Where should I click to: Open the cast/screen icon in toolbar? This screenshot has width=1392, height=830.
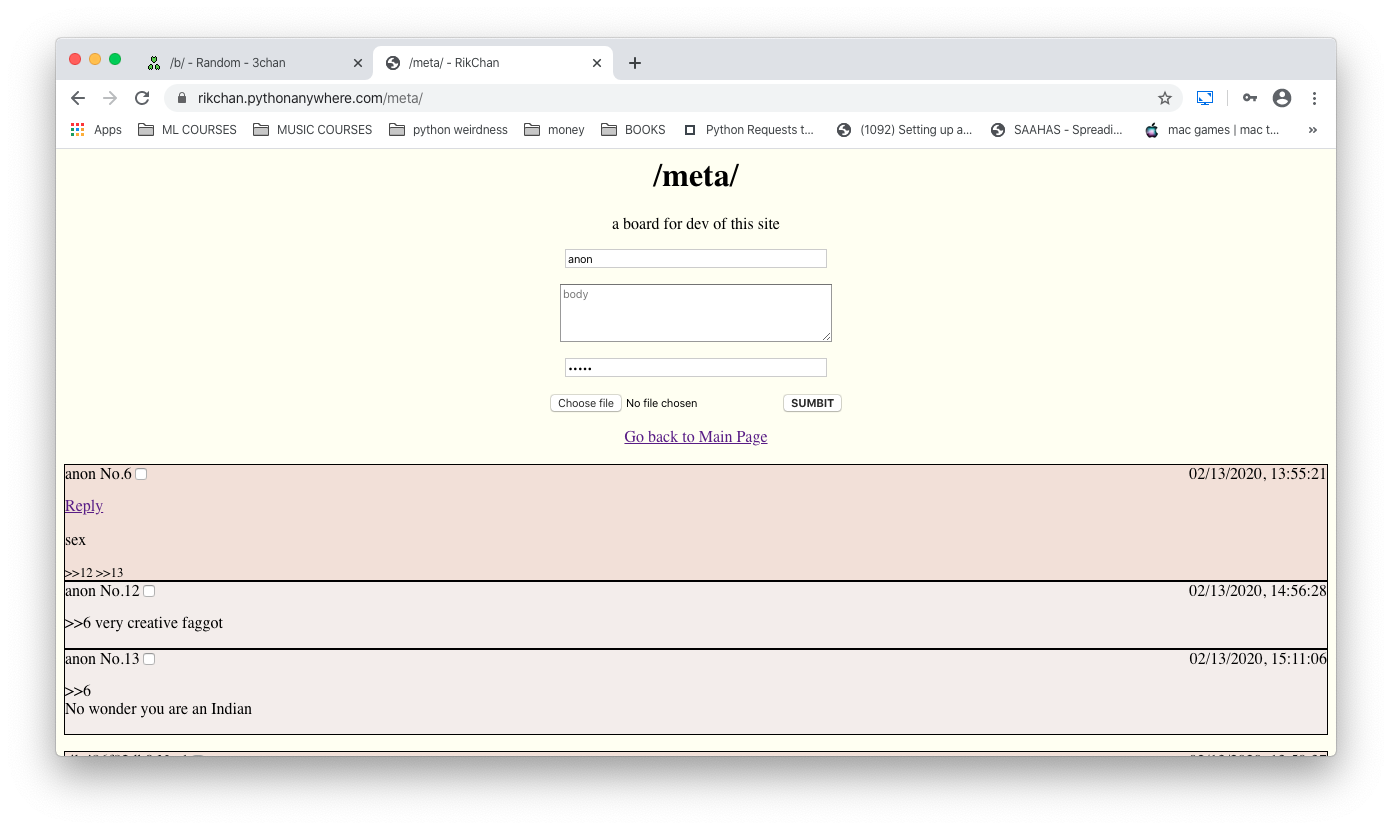pos(1205,98)
